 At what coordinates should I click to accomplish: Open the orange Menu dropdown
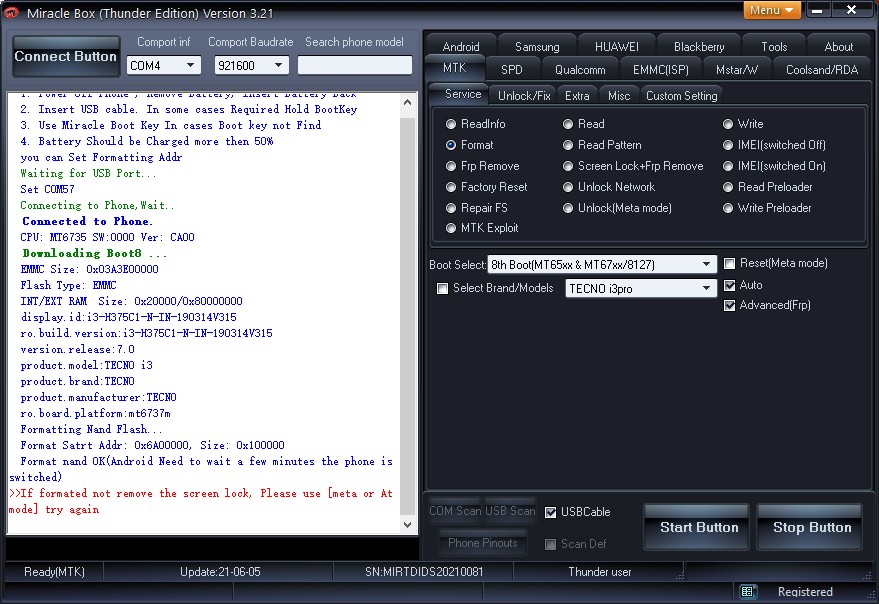[x=771, y=10]
